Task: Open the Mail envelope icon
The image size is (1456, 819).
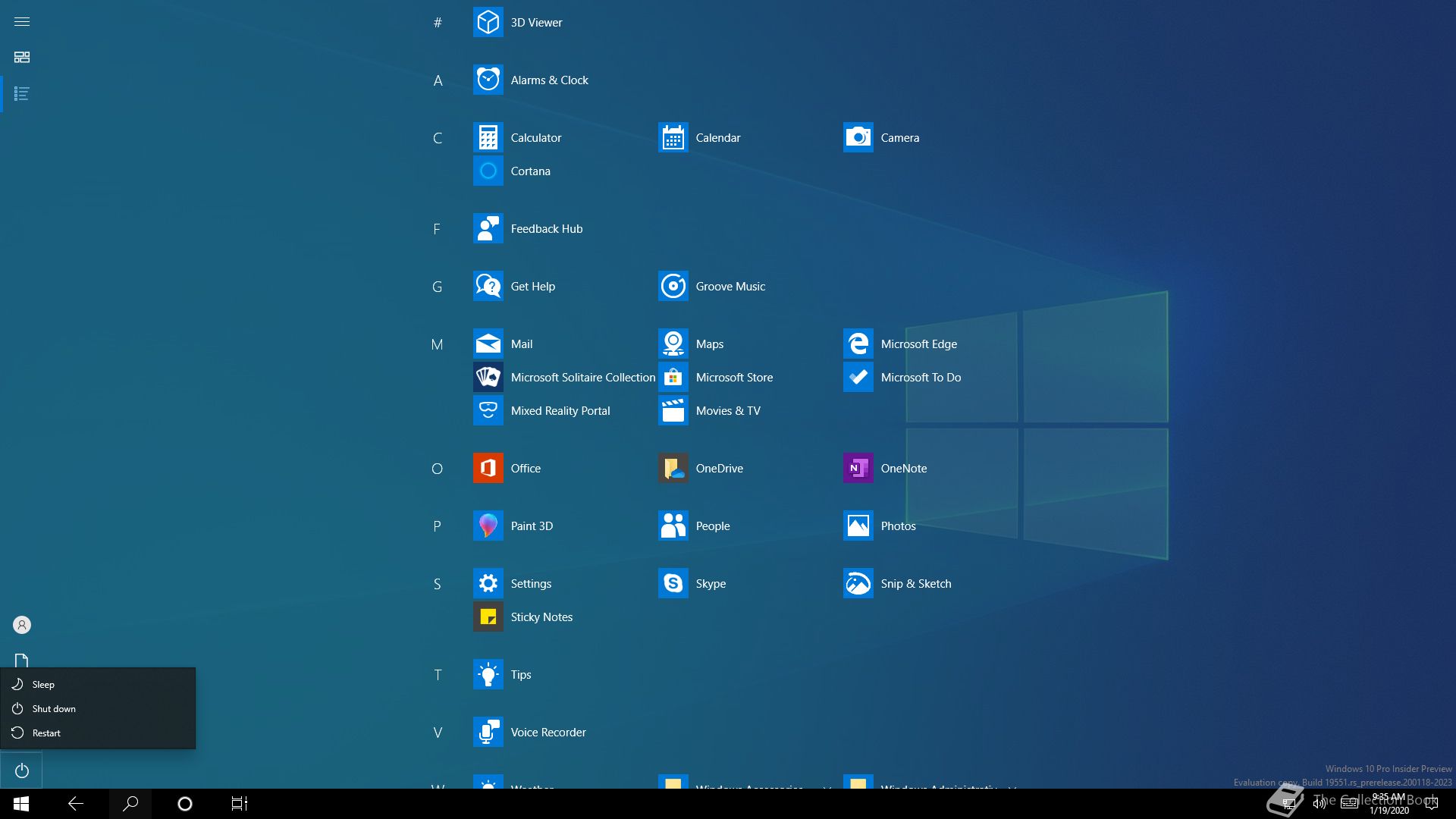Action: (488, 344)
